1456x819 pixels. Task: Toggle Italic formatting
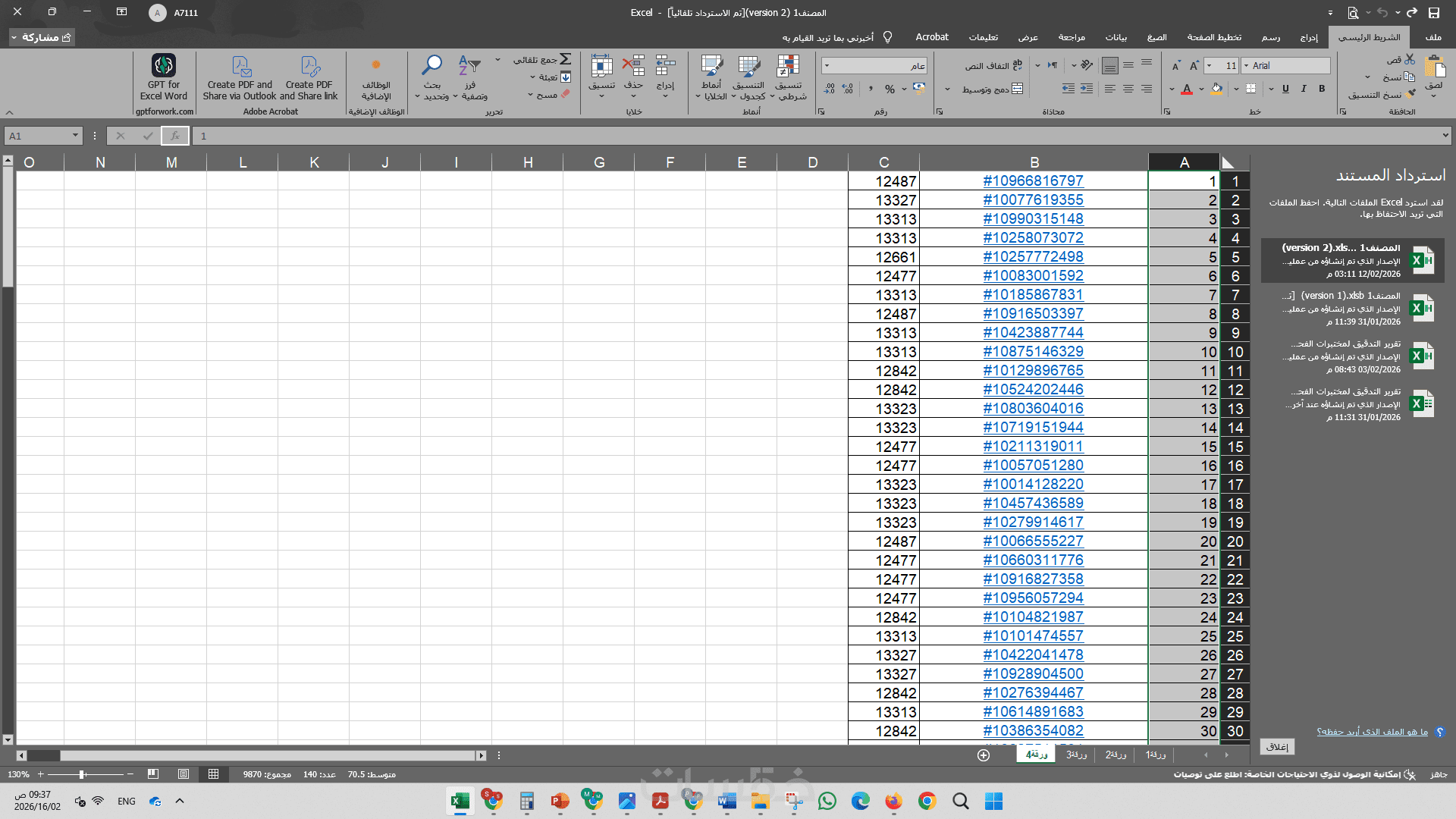(x=1304, y=89)
